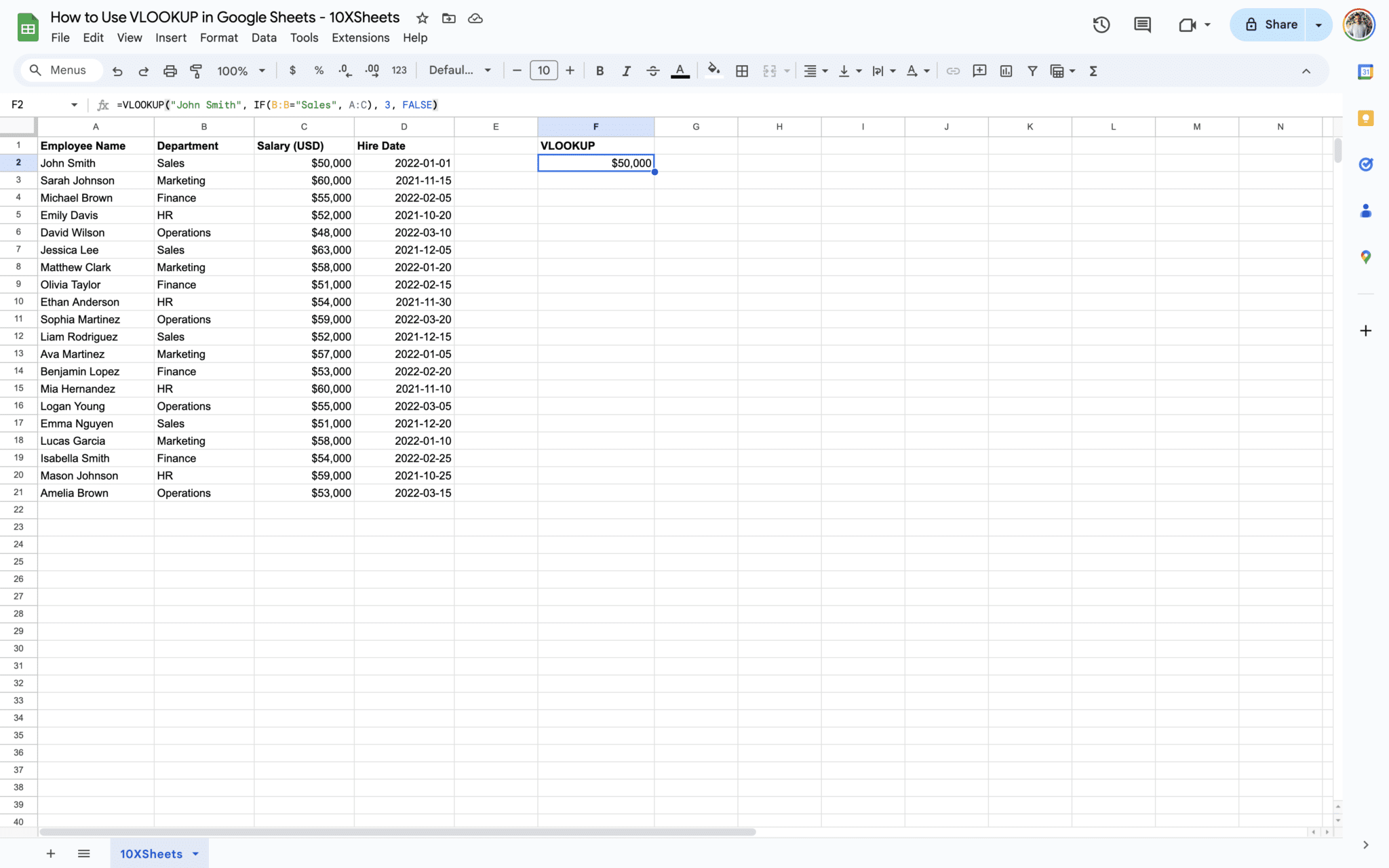
Task: Open horizontal align dropdown
Action: tap(816, 71)
